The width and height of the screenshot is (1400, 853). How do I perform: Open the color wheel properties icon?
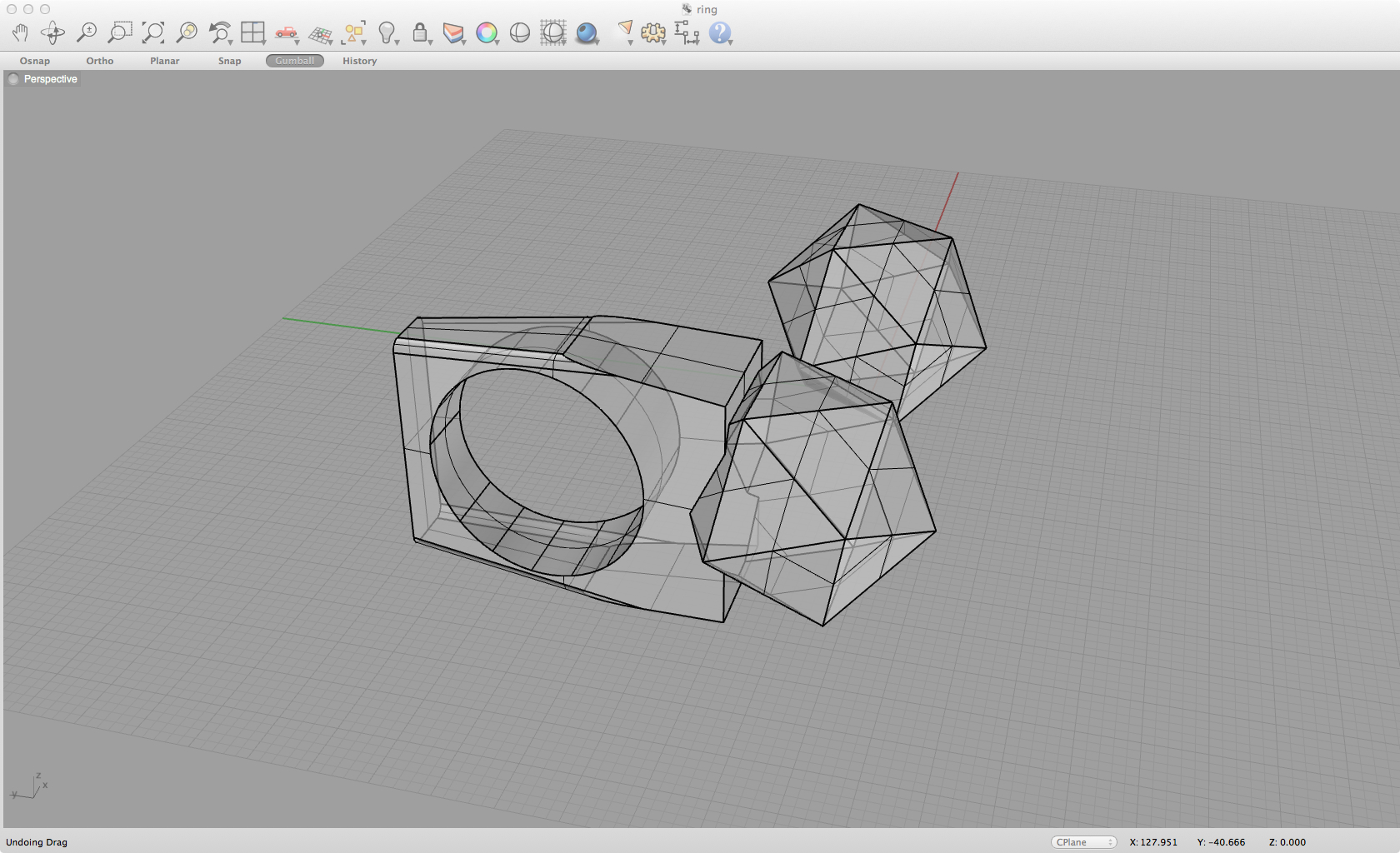point(487,33)
